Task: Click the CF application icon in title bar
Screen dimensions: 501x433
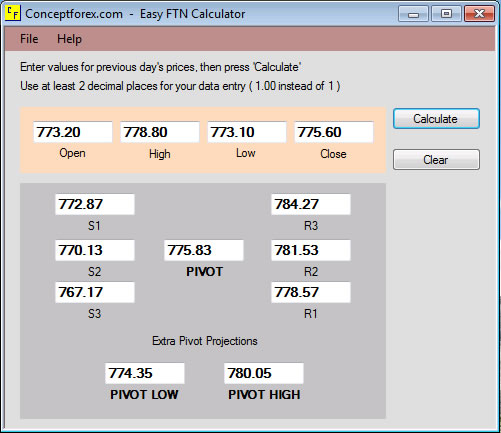Action: (13, 13)
